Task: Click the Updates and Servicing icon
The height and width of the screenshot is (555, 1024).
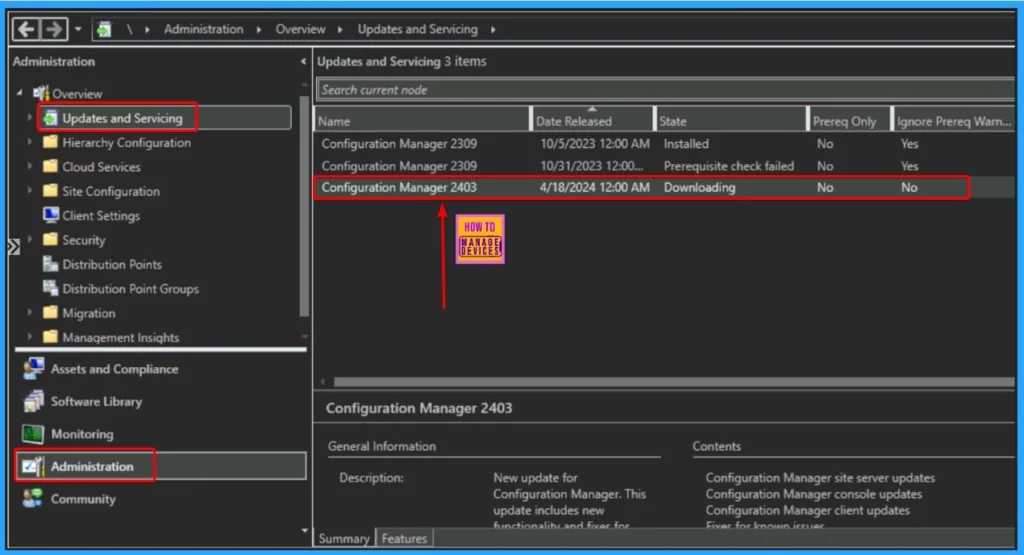Action: pos(50,118)
